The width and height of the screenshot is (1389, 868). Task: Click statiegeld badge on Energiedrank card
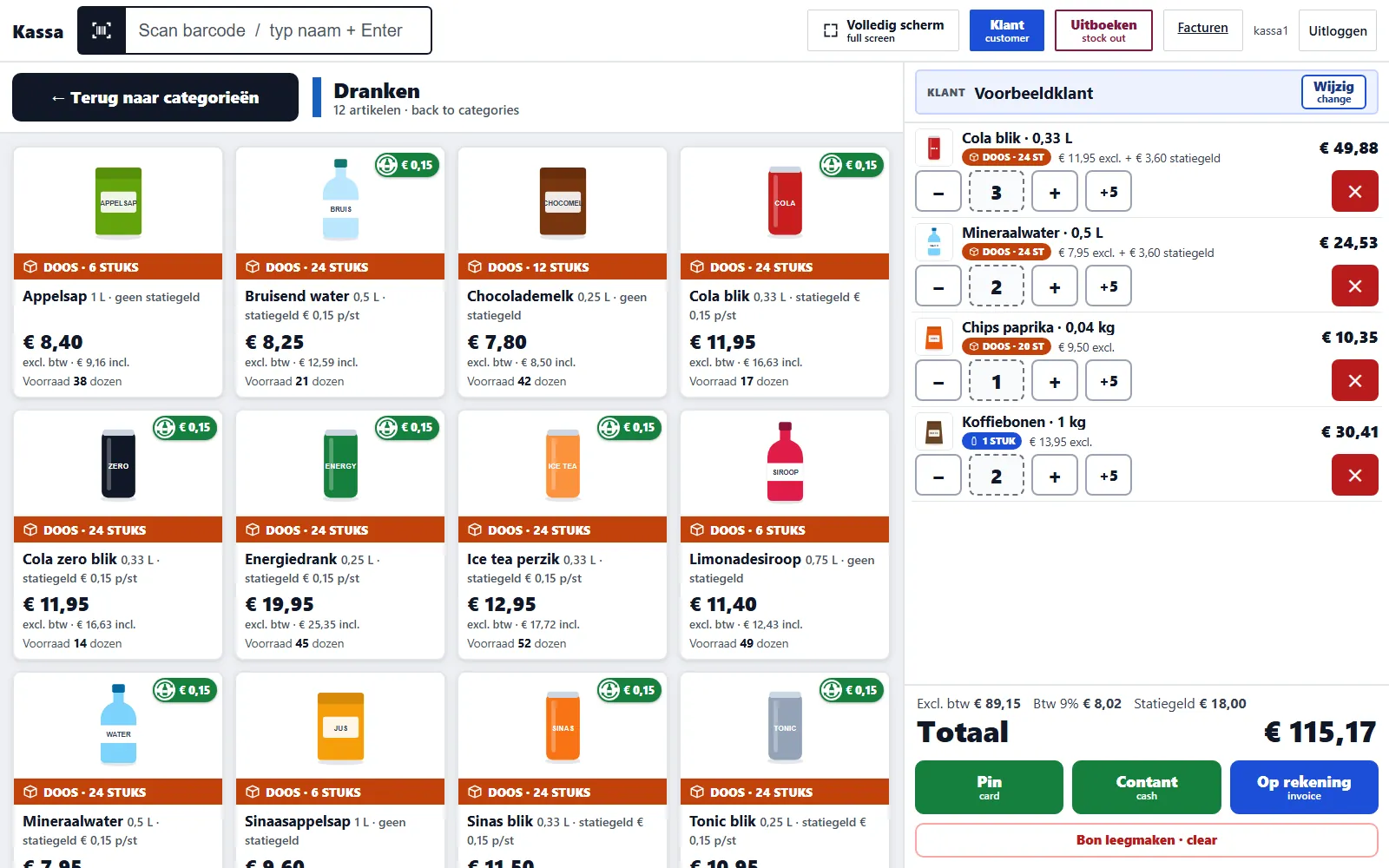(x=407, y=427)
